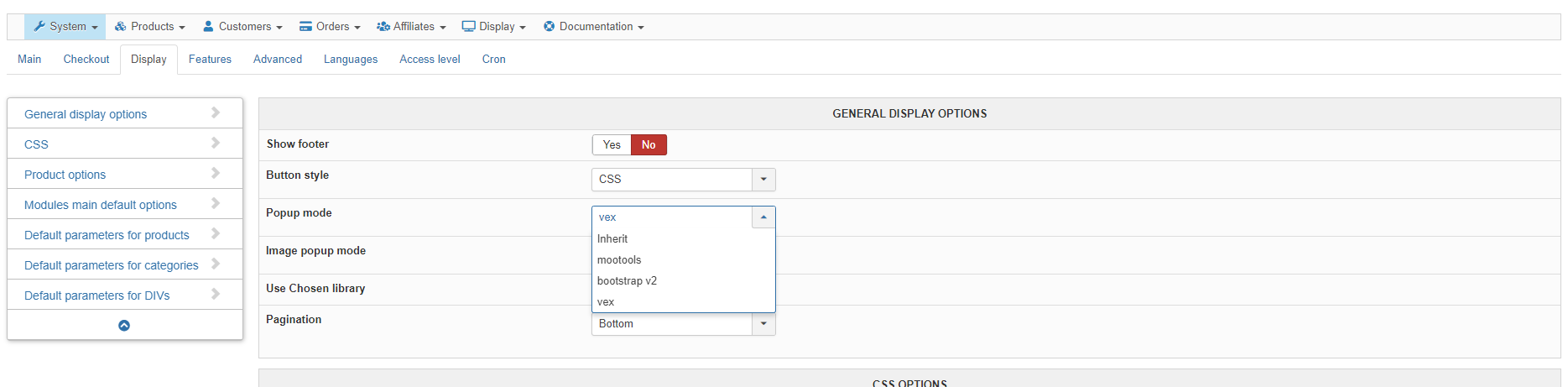
Task: Collapse sidebar with circled up-arrow icon
Action: (124, 326)
